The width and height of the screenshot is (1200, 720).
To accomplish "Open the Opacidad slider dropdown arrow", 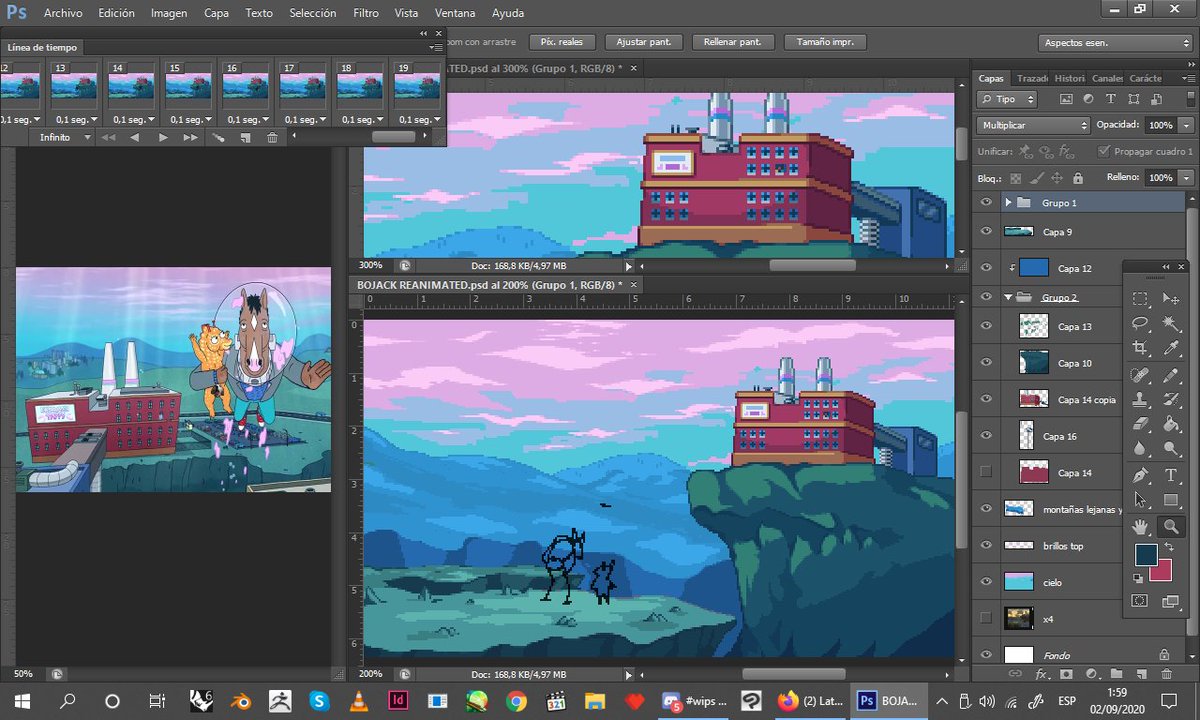I will 1186,126.
